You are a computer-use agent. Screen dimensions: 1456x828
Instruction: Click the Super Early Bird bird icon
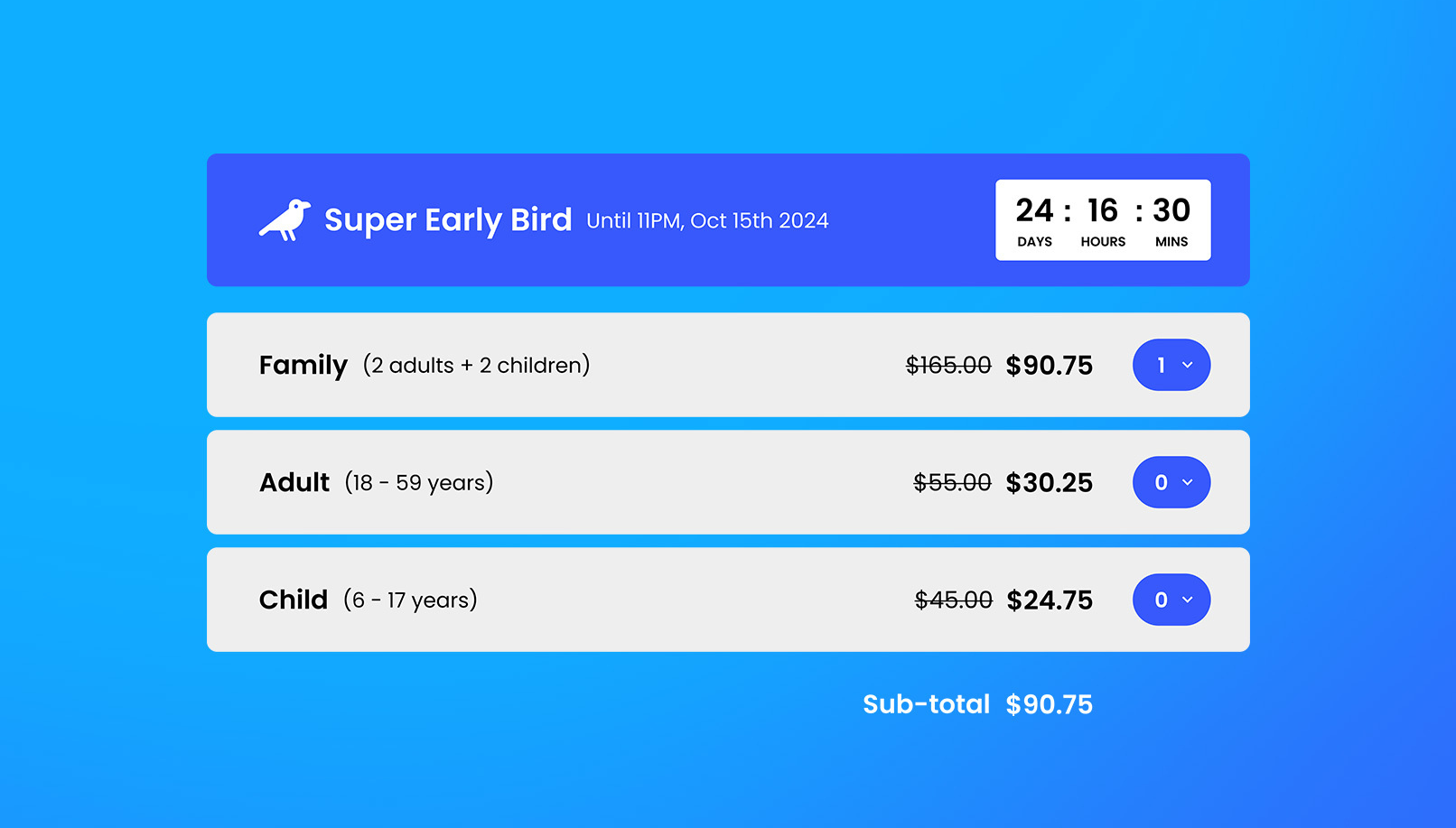click(x=285, y=219)
